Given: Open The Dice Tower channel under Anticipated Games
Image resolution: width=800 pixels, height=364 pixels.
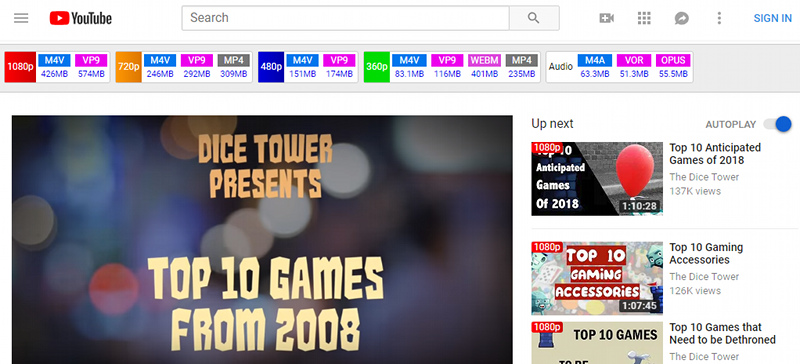Looking at the screenshot, I should 704,177.
